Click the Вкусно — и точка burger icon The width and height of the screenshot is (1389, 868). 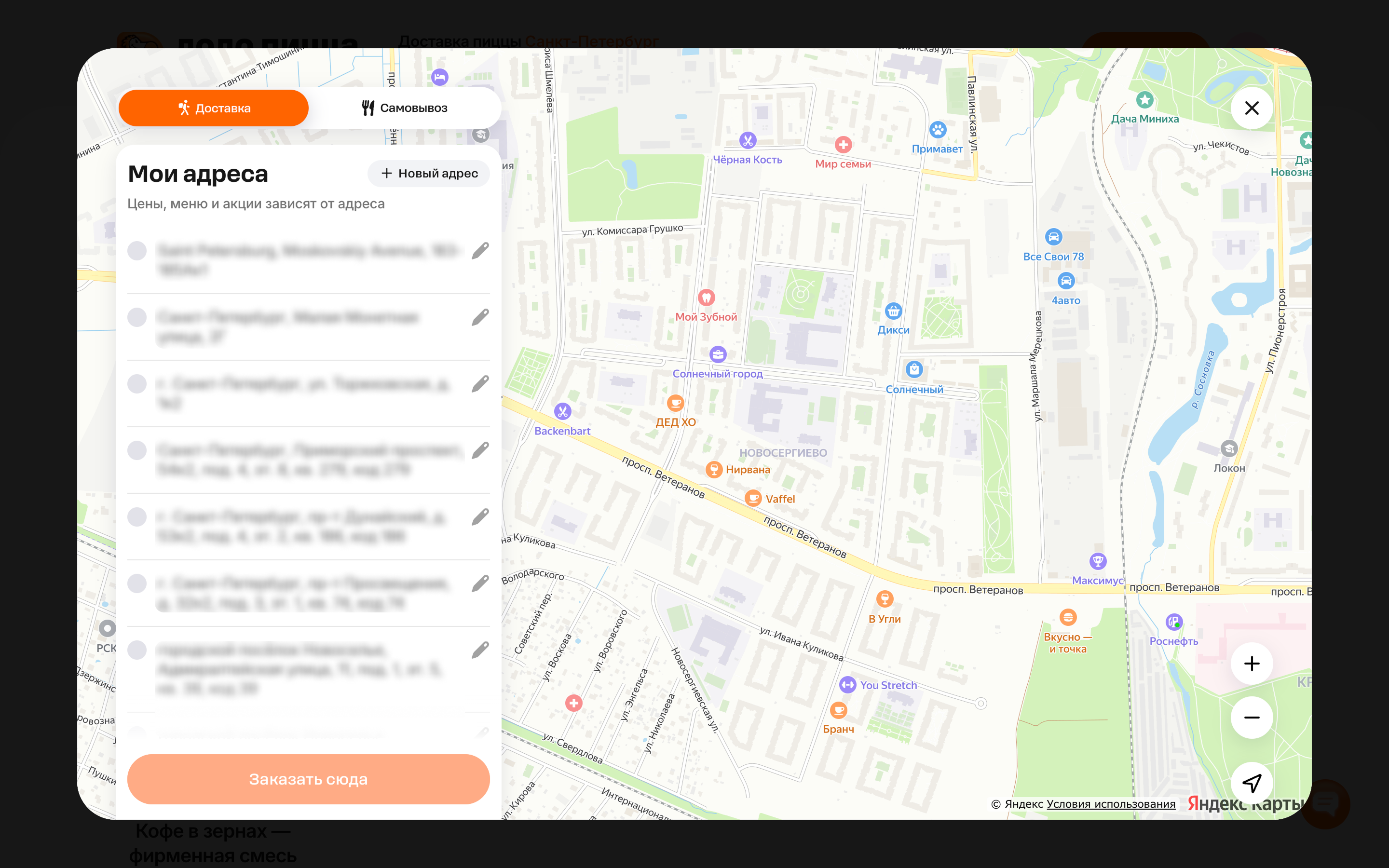[1068, 617]
